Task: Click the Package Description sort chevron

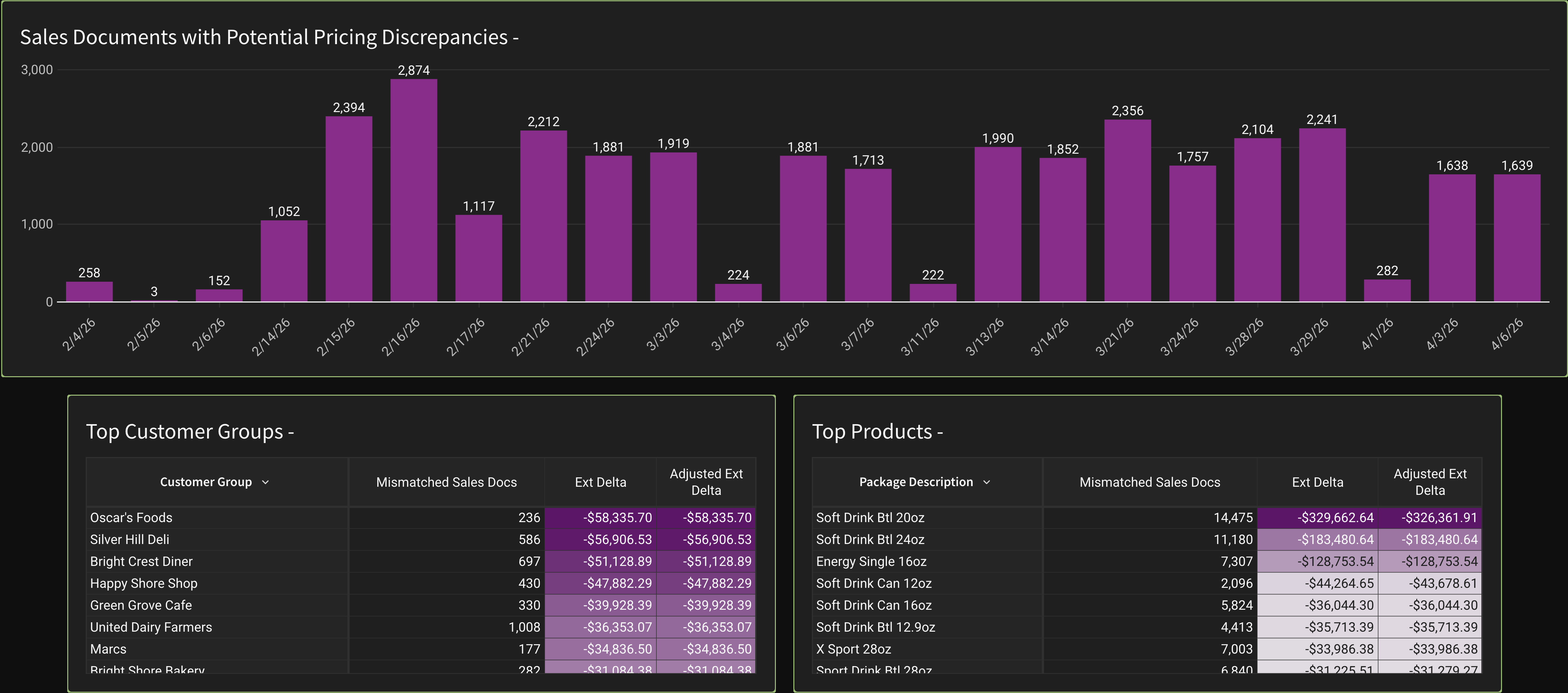Action: 987,482
